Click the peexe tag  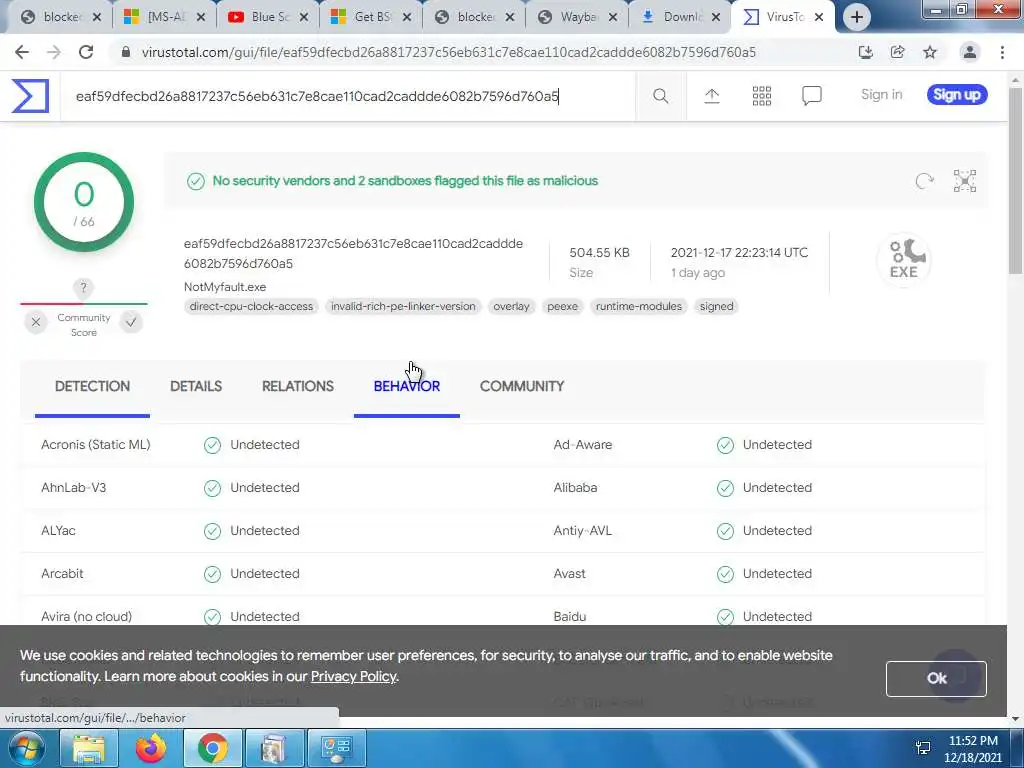(x=562, y=306)
